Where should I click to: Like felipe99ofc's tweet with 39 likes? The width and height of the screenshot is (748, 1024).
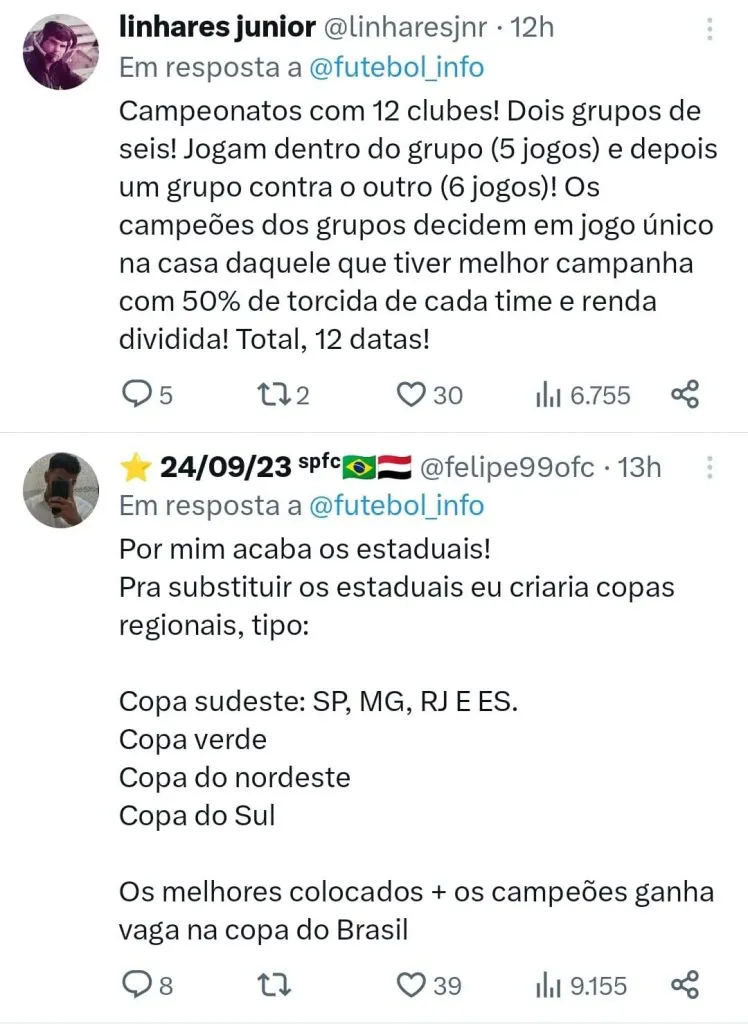coord(411,986)
